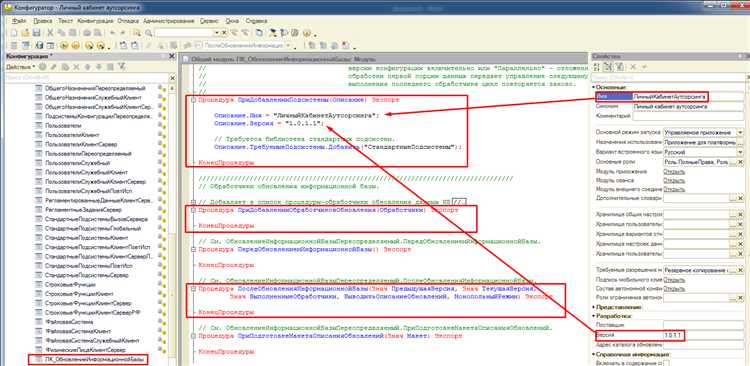Screen dimensions: 750x366
Task: Select ЛК_ОбновлениеИнформационнойБазы in tree
Action: coord(93,358)
